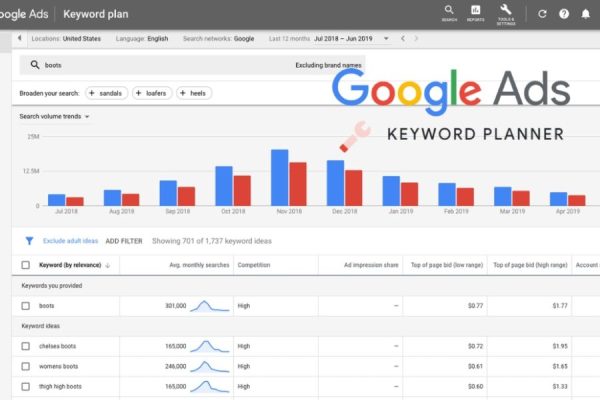Go to previous date range arrow

coord(403,38)
